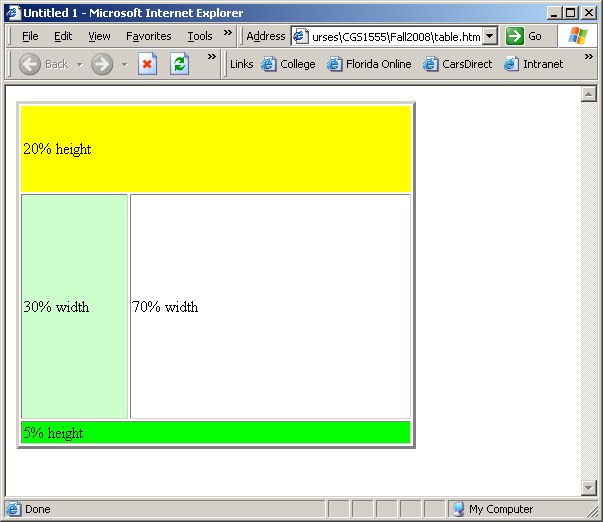Screen dimensions: 603x522
Task: Click the page icon in status bar
Action: tap(13, 509)
